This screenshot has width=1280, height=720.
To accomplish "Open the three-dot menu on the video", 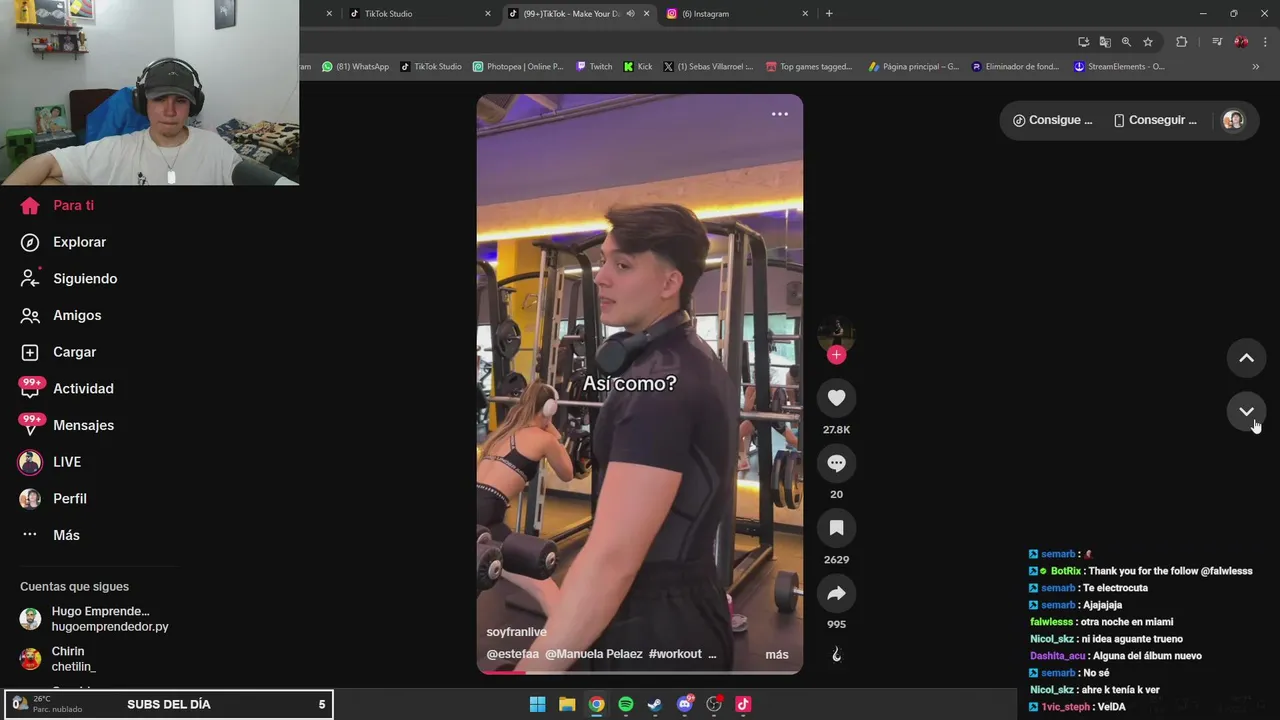I will (780, 114).
